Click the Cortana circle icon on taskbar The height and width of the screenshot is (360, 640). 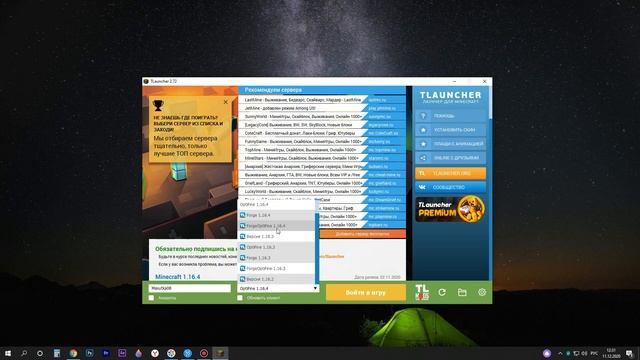tap(40, 353)
